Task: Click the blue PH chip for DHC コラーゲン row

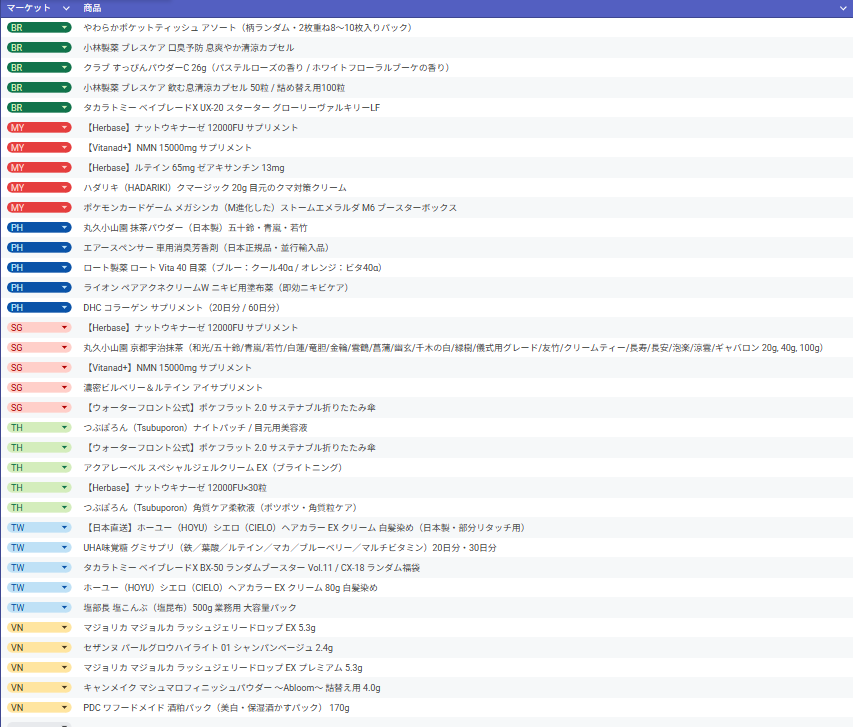Action: (39, 307)
